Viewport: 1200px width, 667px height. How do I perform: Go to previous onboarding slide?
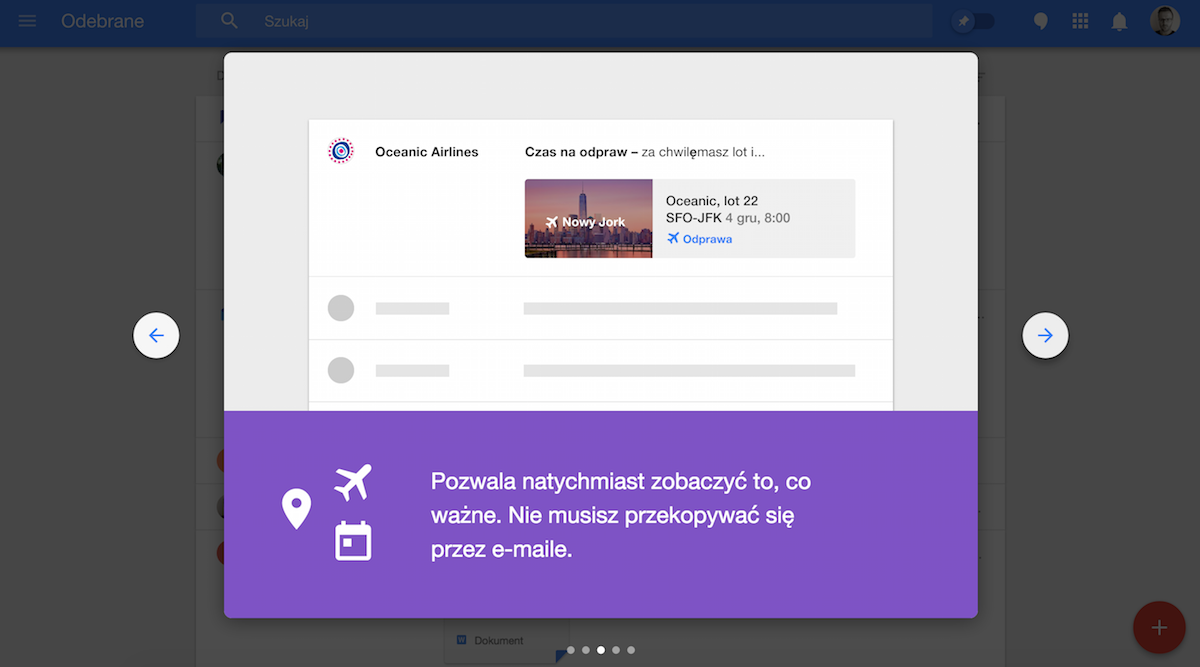(x=156, y=336)
